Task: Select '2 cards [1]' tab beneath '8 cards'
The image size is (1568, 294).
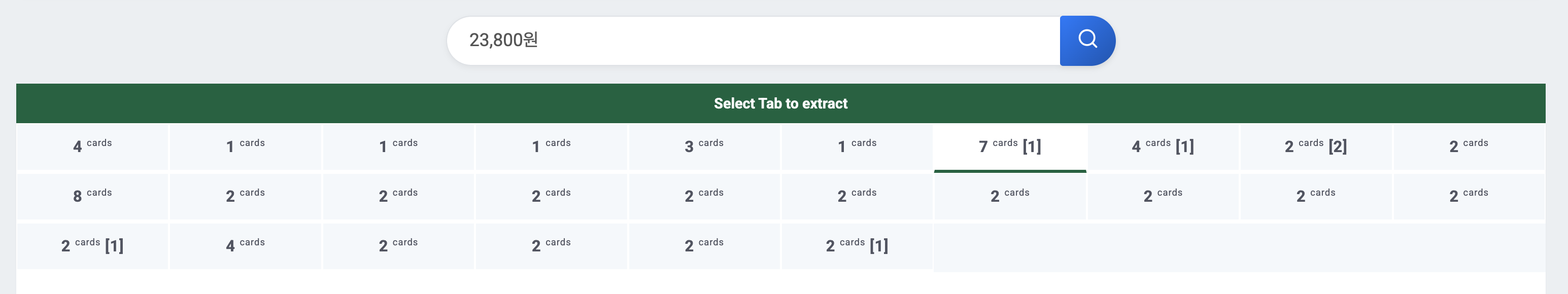Action: (92, 246)
